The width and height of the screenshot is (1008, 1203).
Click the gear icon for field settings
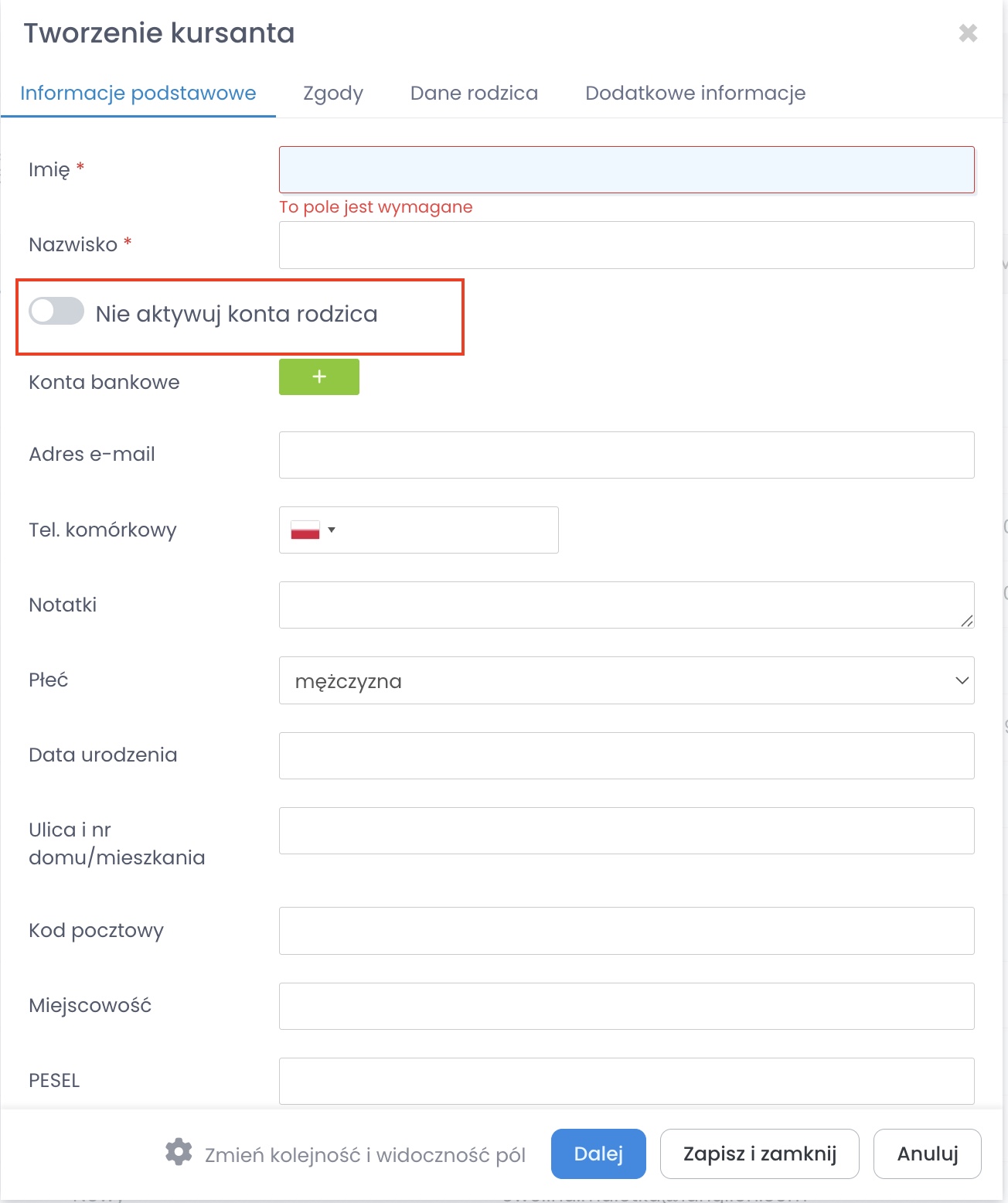point(179,1152)
